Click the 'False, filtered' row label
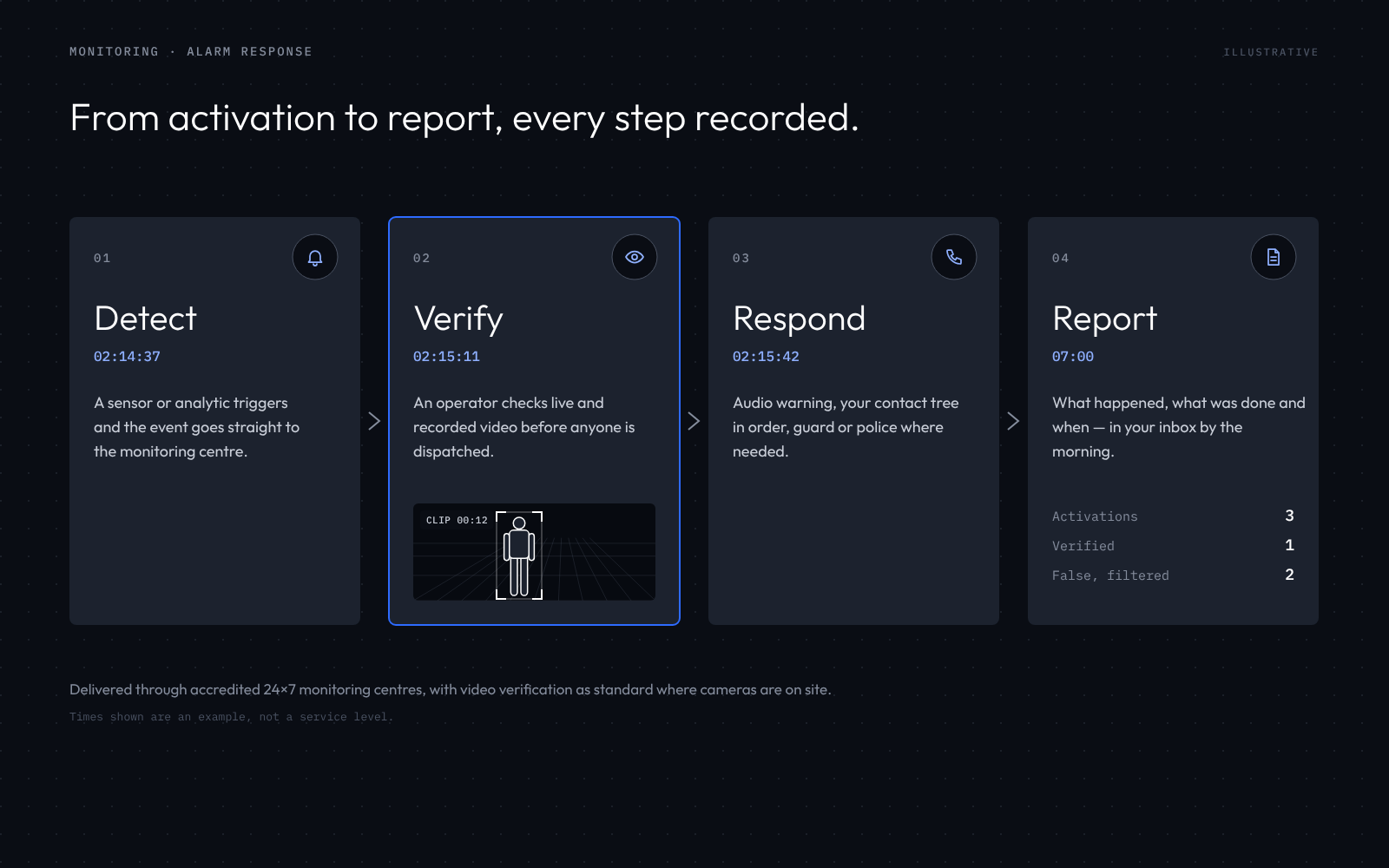1389x868 pixels. (x=1110, y=575)
